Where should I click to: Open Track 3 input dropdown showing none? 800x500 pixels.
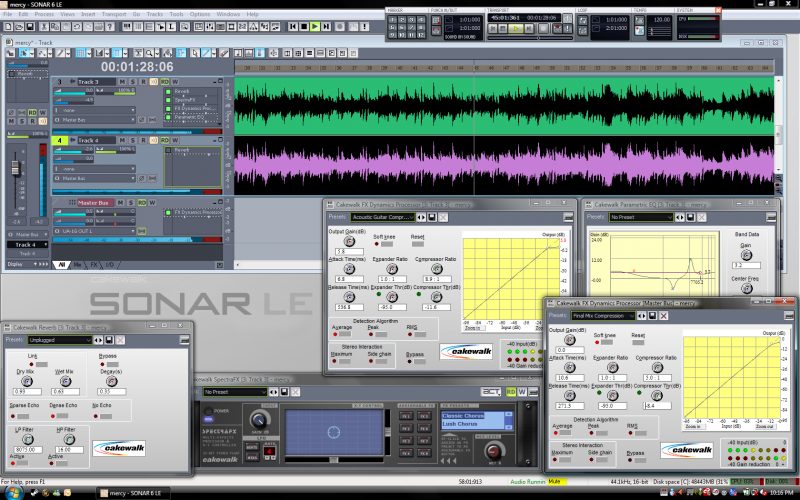(x=95, y=110)
